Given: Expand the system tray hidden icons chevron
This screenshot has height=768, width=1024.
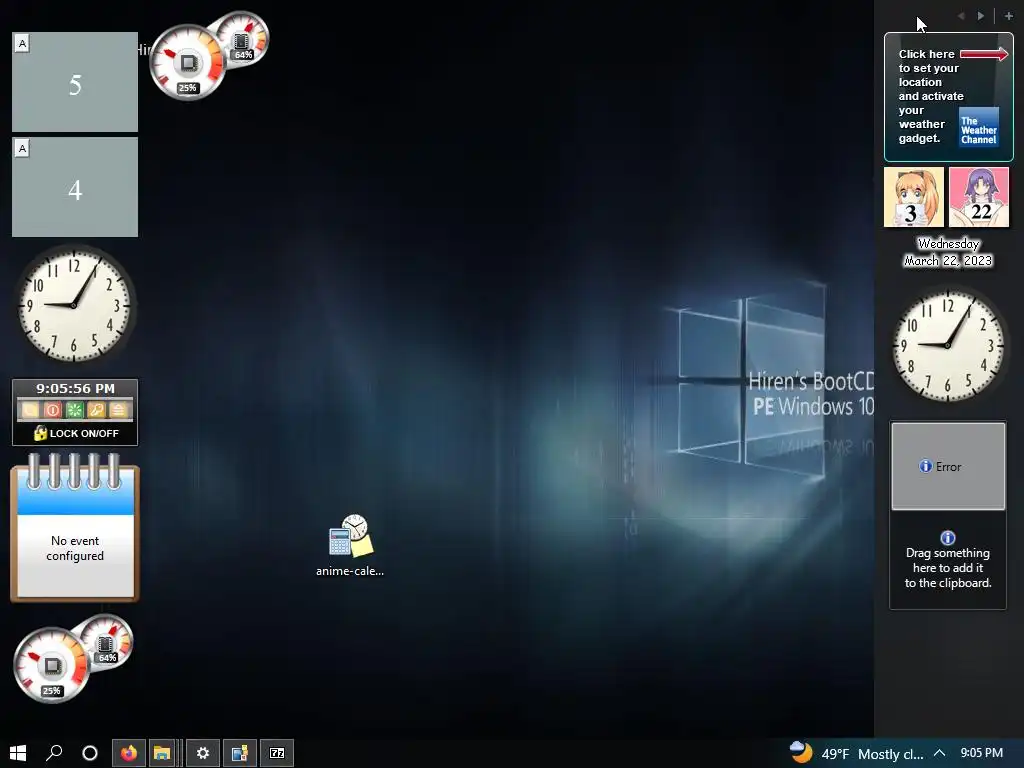Looking at the screenshot, I should coord(939,753).
